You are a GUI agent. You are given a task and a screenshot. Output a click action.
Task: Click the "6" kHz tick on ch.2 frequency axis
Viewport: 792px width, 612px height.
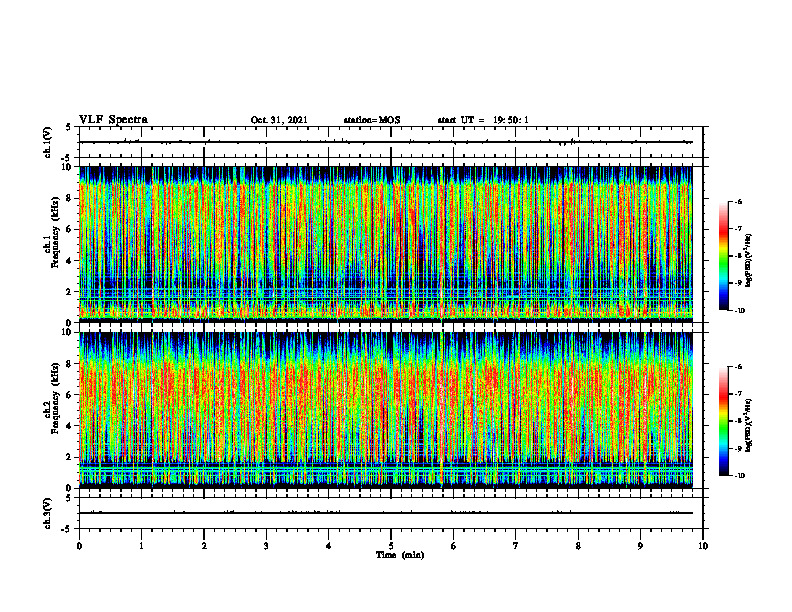click(70, 395)
